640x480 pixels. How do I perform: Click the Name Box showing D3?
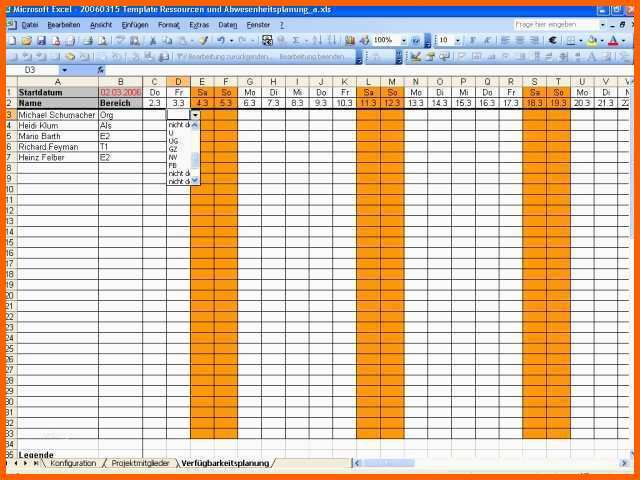coord(33,70)
